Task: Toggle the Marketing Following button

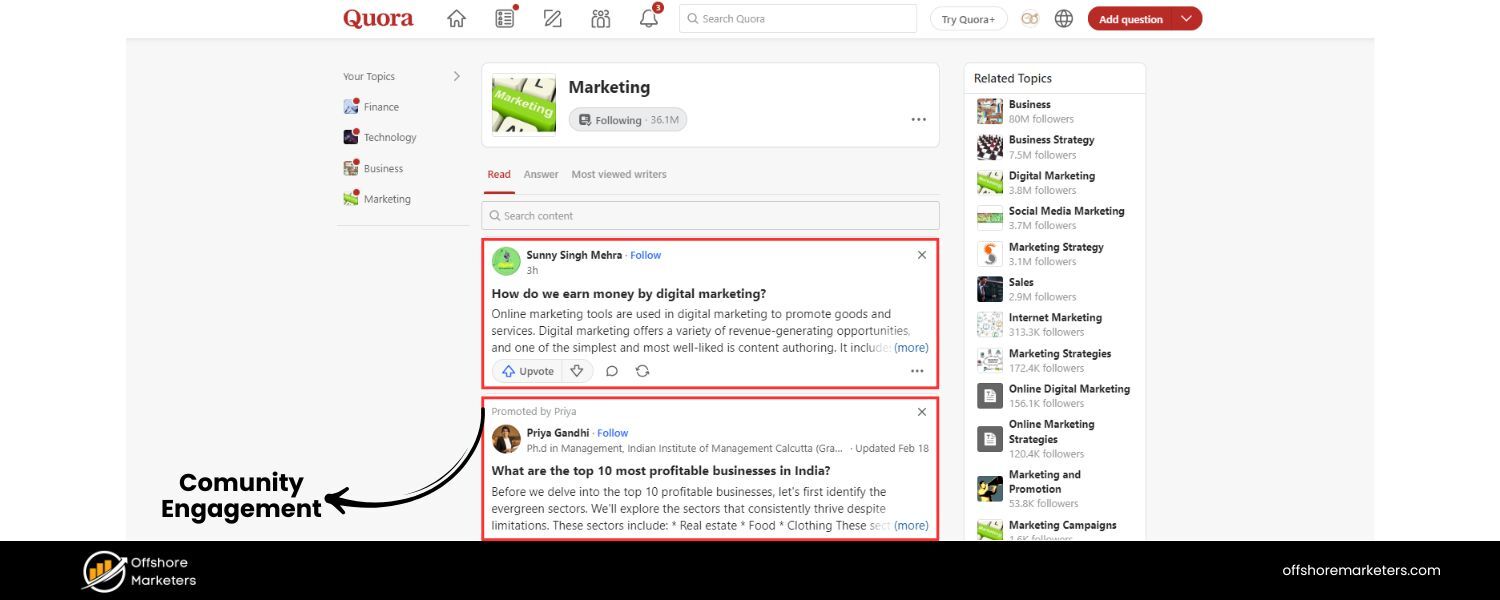Action: pyautogui.click(x=628, y=120)
